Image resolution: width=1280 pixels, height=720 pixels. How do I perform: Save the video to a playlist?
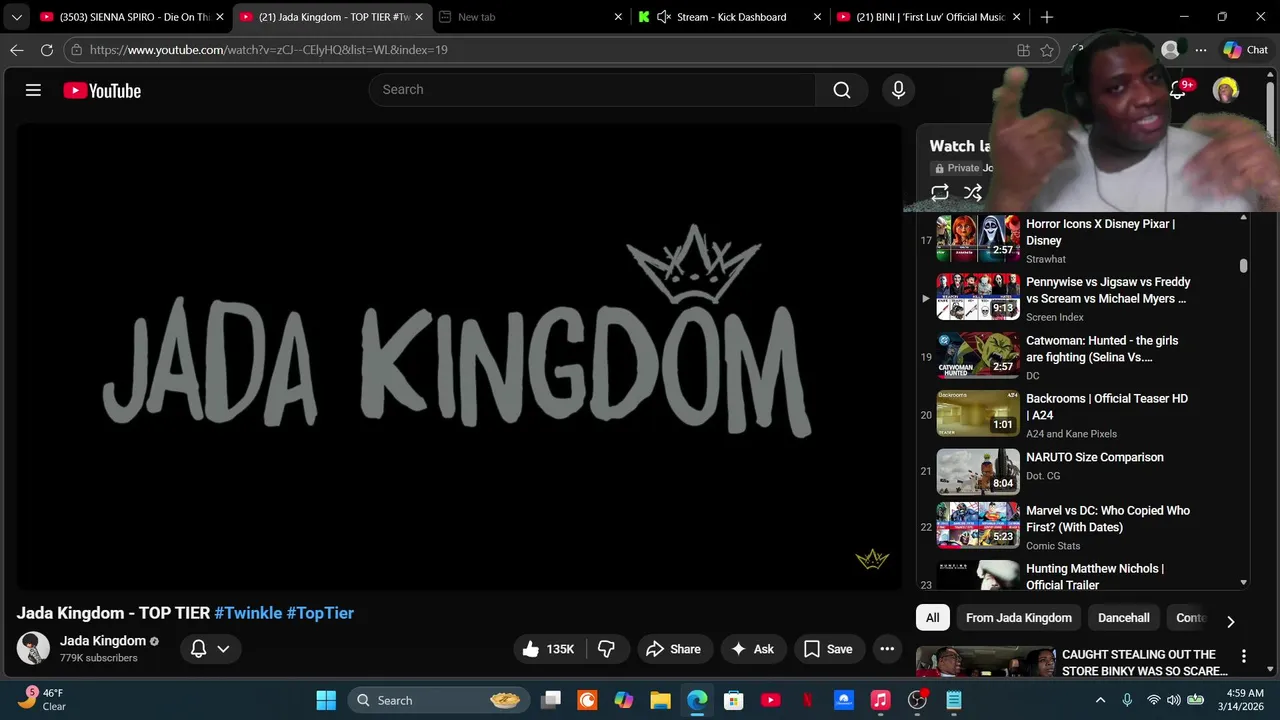(x=828, y=649)
